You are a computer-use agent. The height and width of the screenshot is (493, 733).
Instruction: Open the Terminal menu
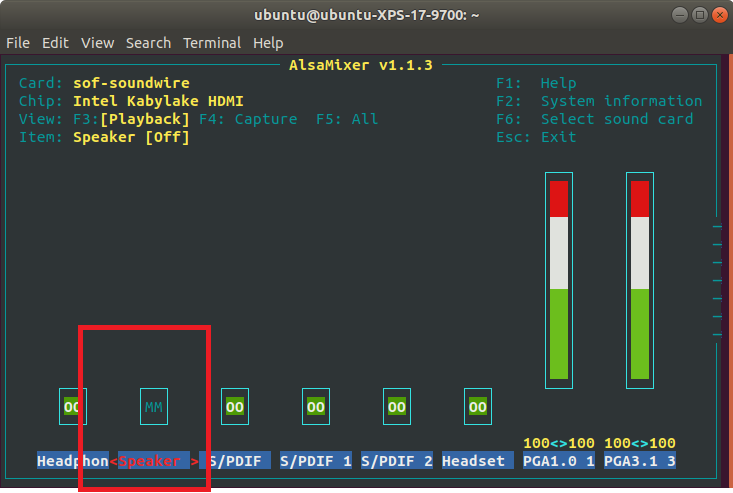tap(212, 43)
